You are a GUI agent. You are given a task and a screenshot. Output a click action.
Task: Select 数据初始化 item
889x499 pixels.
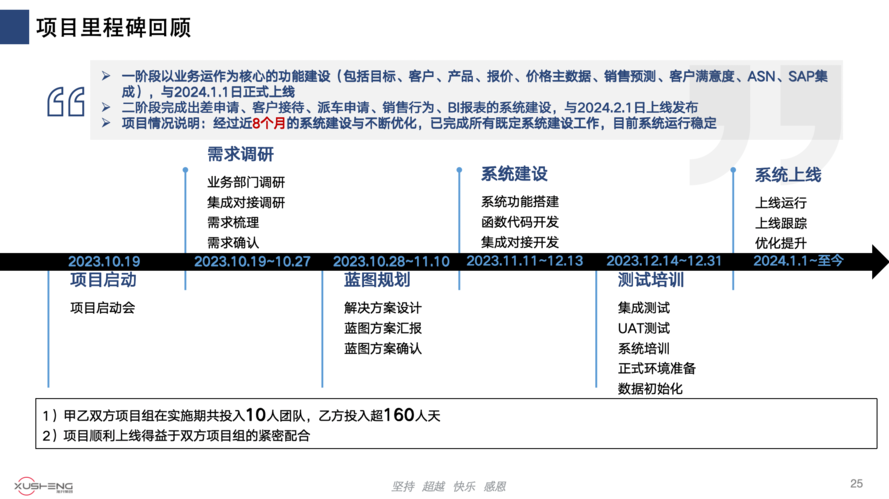click(x=650, y=389)
